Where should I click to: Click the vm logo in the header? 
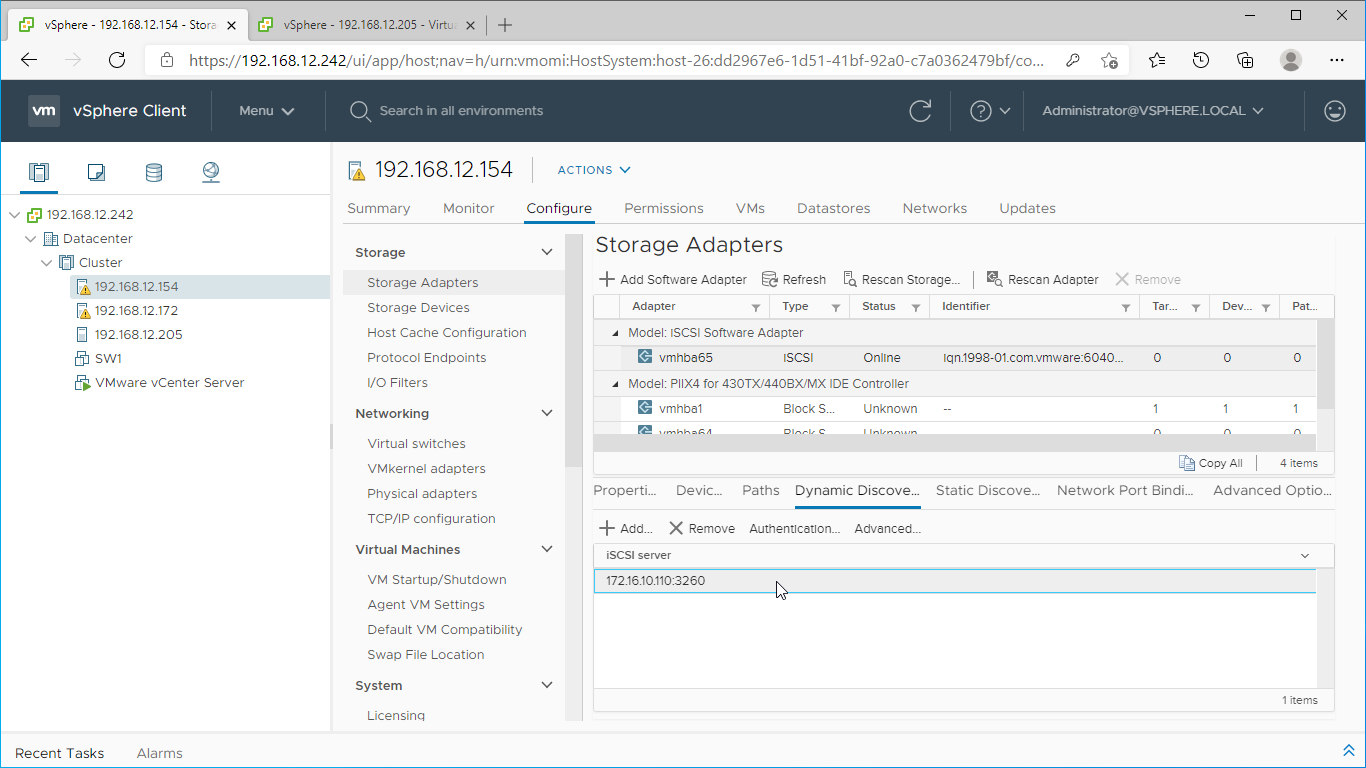coord(44,111)
